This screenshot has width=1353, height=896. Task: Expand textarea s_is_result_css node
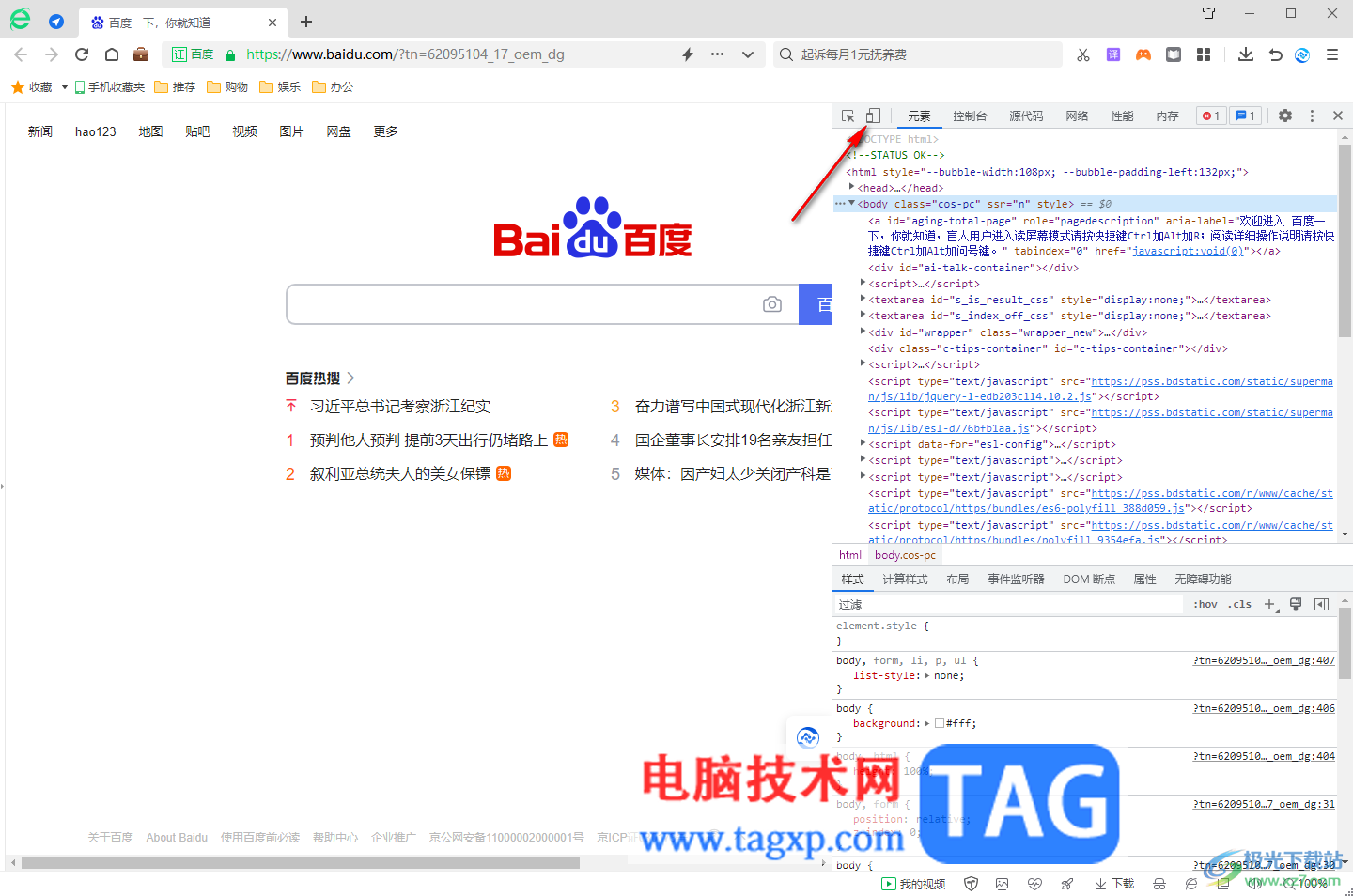[863, 300]
